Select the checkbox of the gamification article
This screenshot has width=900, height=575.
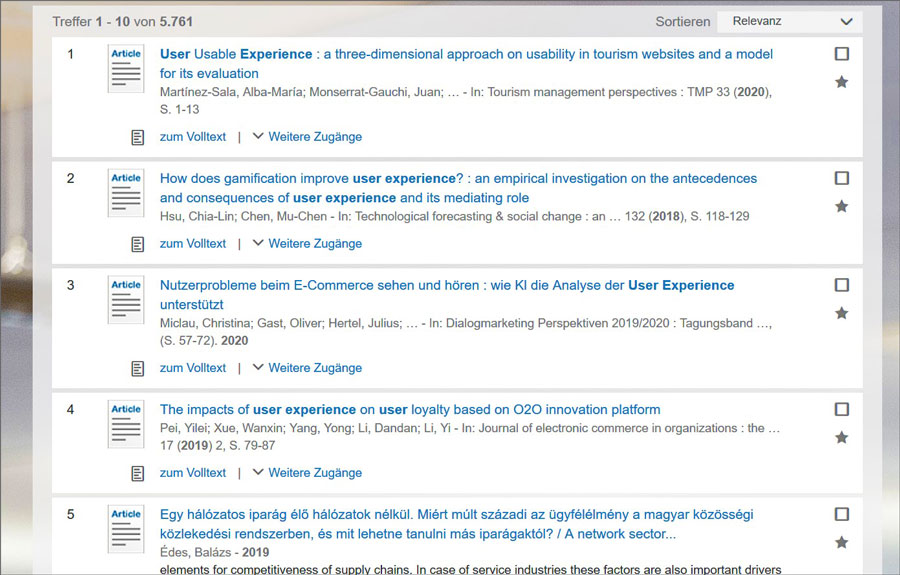pos(841,178)
